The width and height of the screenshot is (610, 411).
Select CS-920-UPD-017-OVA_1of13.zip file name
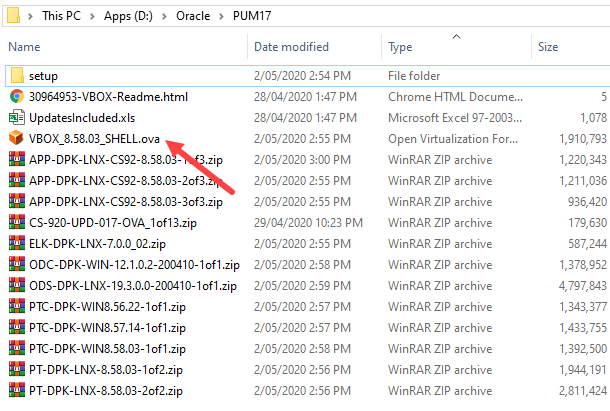[113, 223]
